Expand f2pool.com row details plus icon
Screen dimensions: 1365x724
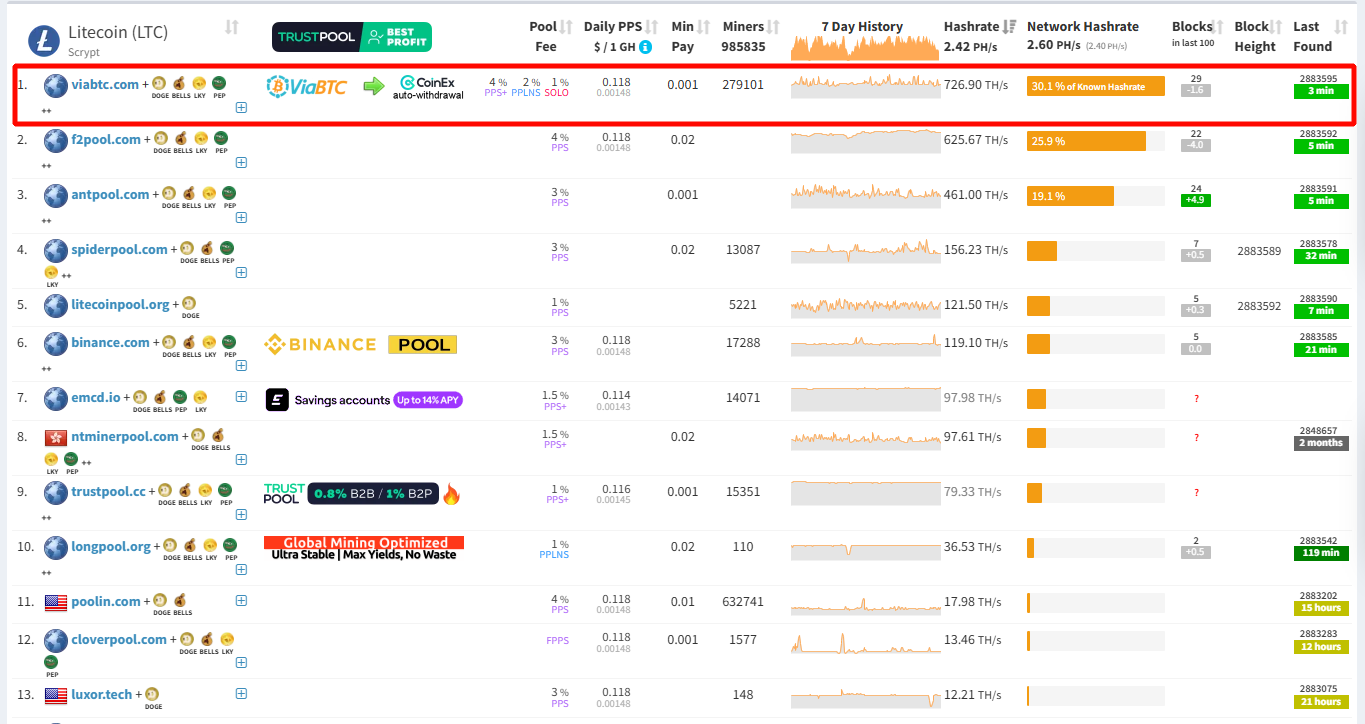[x=241, y=162]
